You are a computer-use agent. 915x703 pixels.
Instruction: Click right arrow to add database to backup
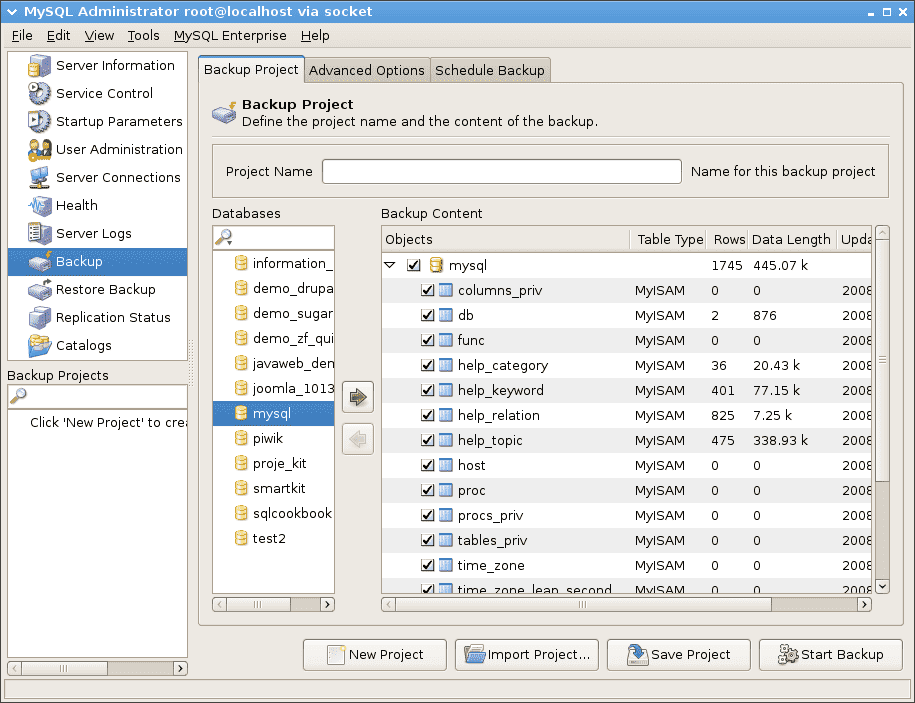coord(358,397)
